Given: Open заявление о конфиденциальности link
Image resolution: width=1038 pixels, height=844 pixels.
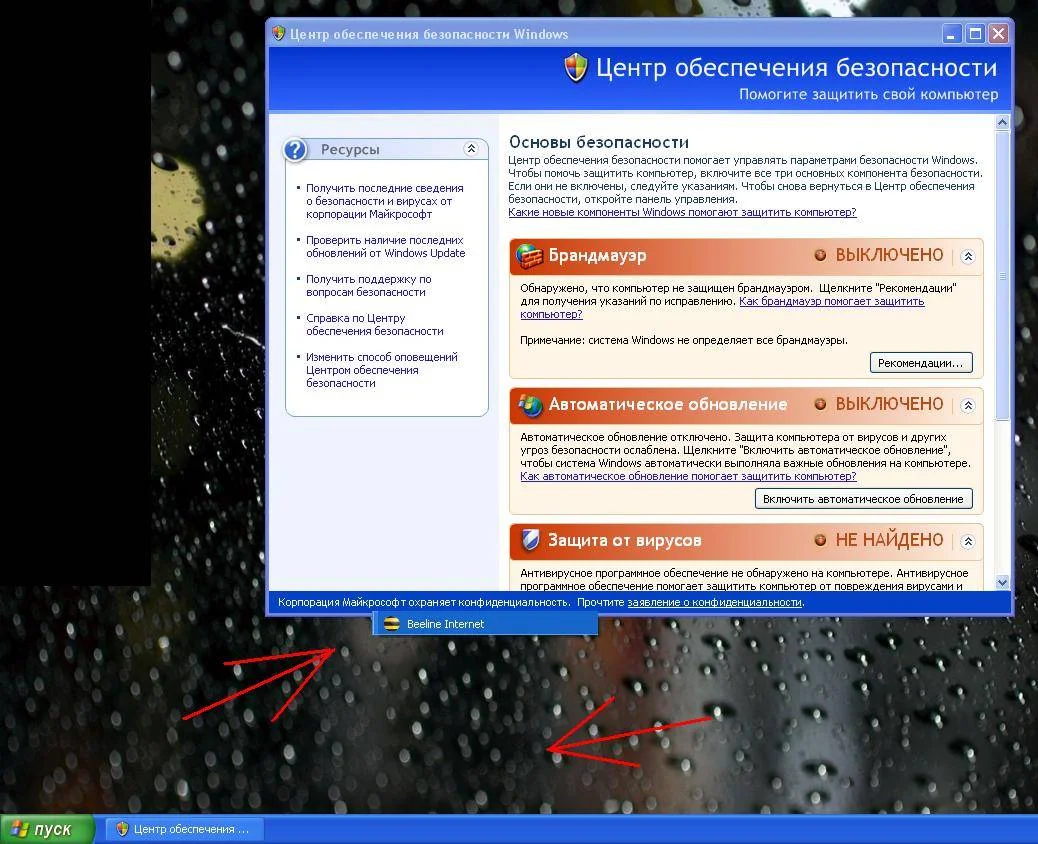Looking at the screenshot, I should click(x=714, y=602).
